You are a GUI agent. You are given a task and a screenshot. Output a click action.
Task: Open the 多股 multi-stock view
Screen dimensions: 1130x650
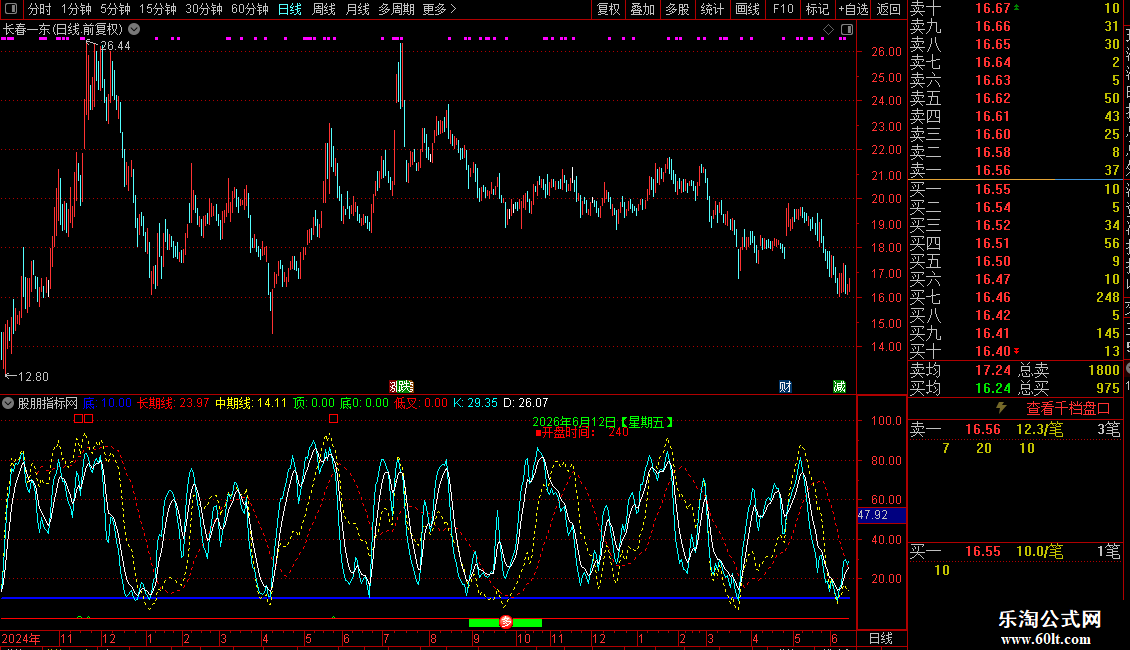(677, 9)
